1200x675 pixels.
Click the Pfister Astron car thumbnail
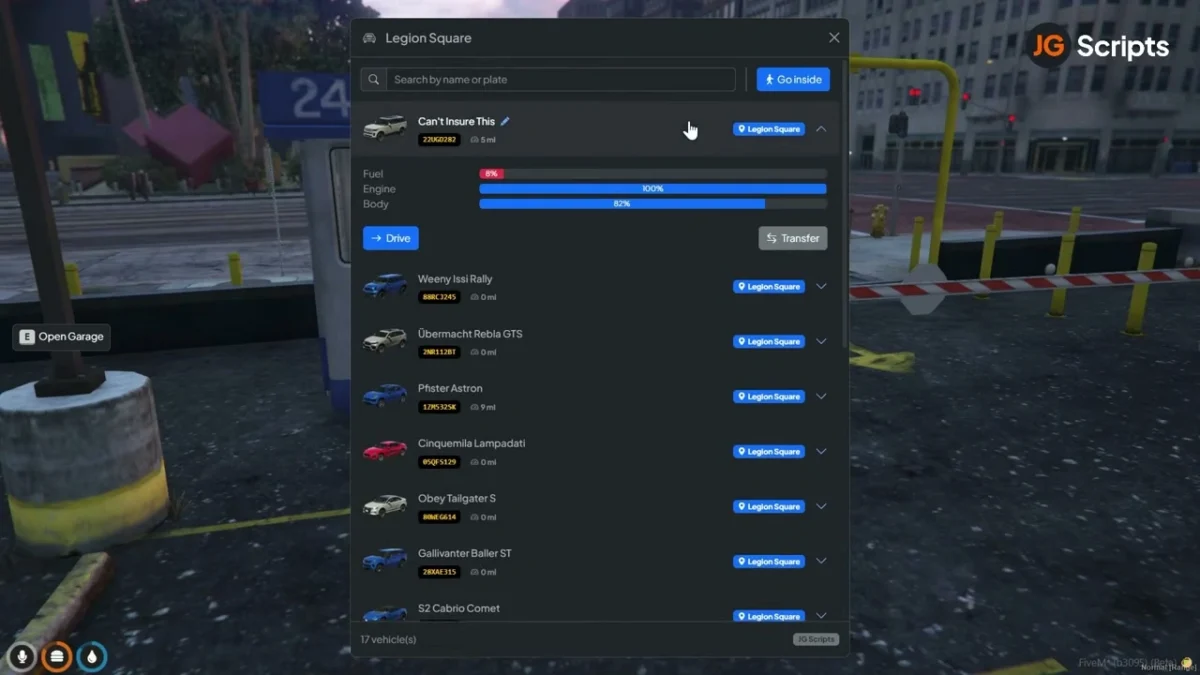click(385, 396)
